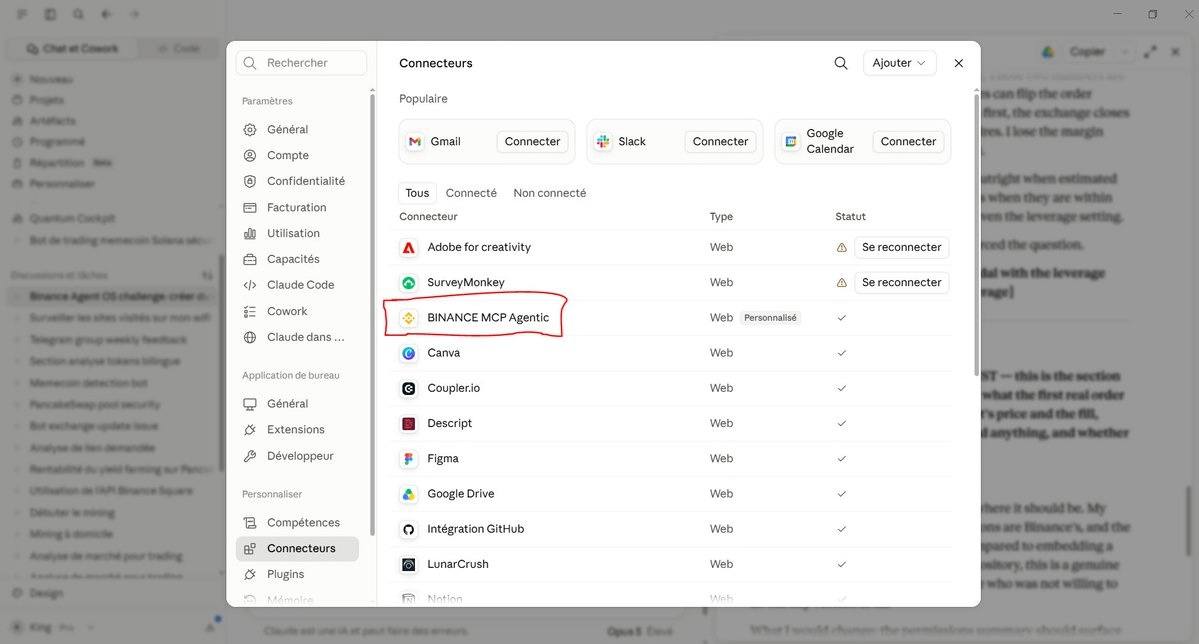1199x644 pixels.
Task: Expand the Ajouter dropdown
Action: point(899,63)
